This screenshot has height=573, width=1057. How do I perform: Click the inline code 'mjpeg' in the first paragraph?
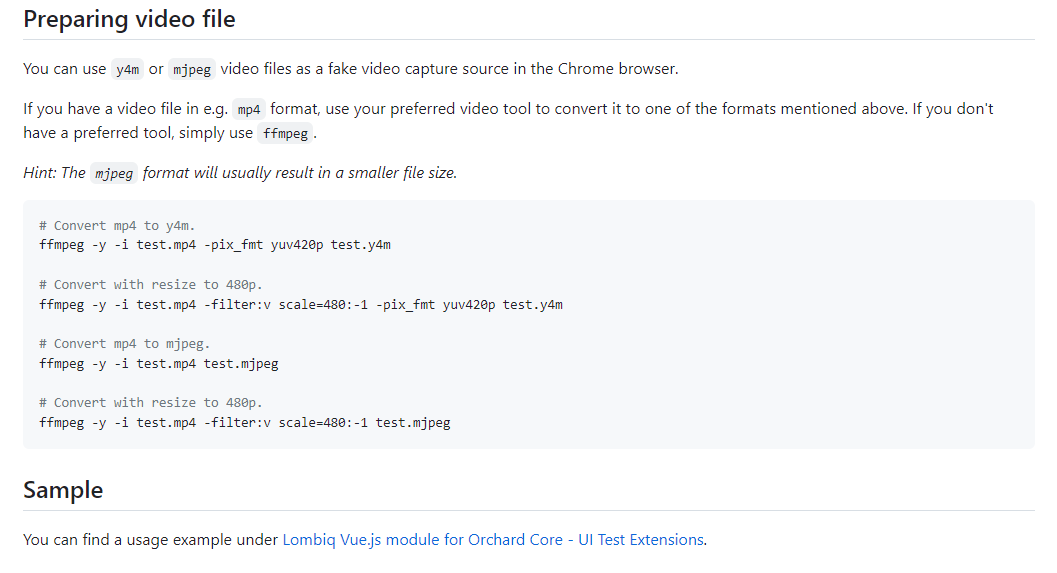192,69
